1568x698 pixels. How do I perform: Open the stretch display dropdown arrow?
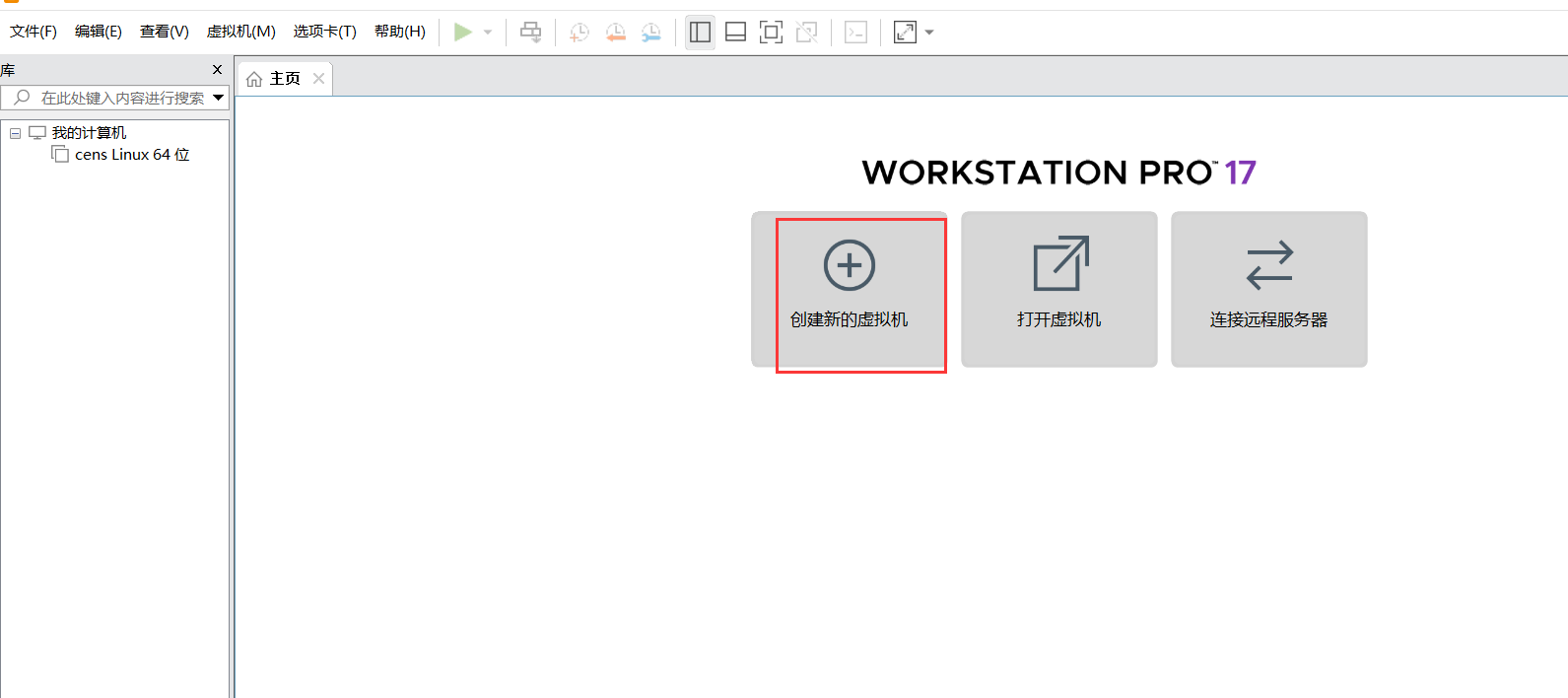point(929,33)
